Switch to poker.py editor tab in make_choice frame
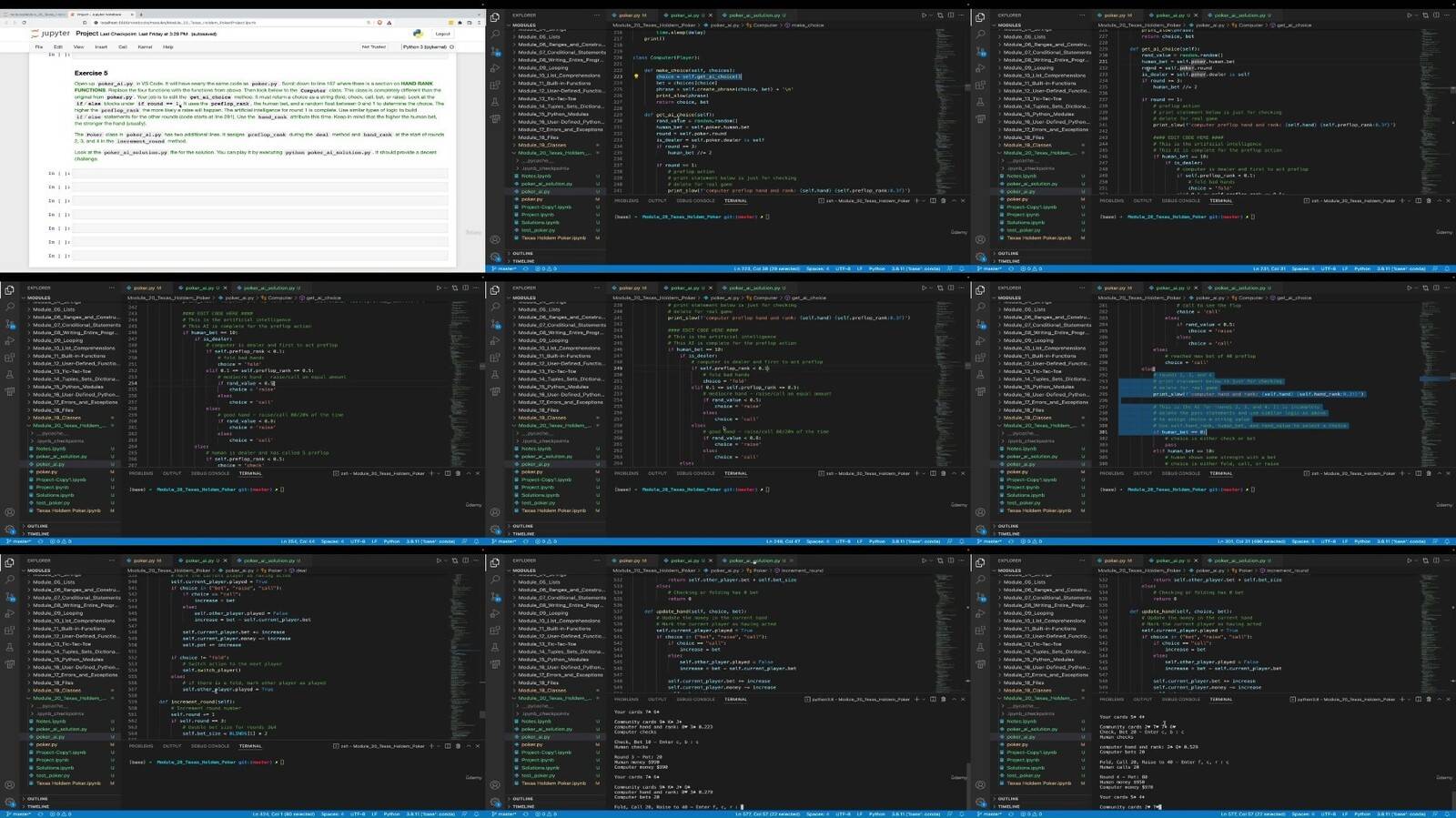Screen dimensions: 1456x818 (x=631, y=15)
